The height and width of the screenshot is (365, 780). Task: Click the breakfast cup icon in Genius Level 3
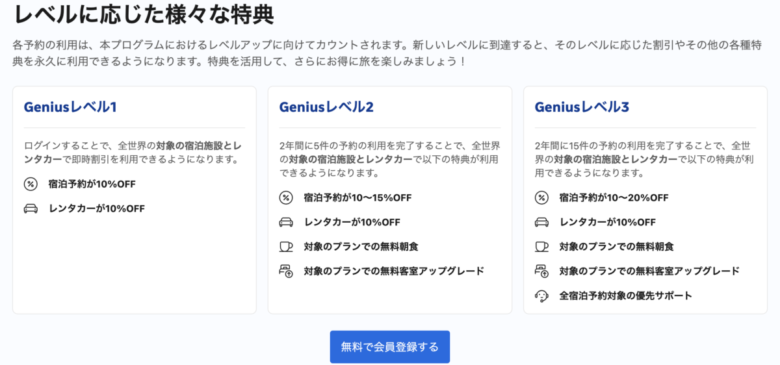pyautogui.click(x=542, y=246)
